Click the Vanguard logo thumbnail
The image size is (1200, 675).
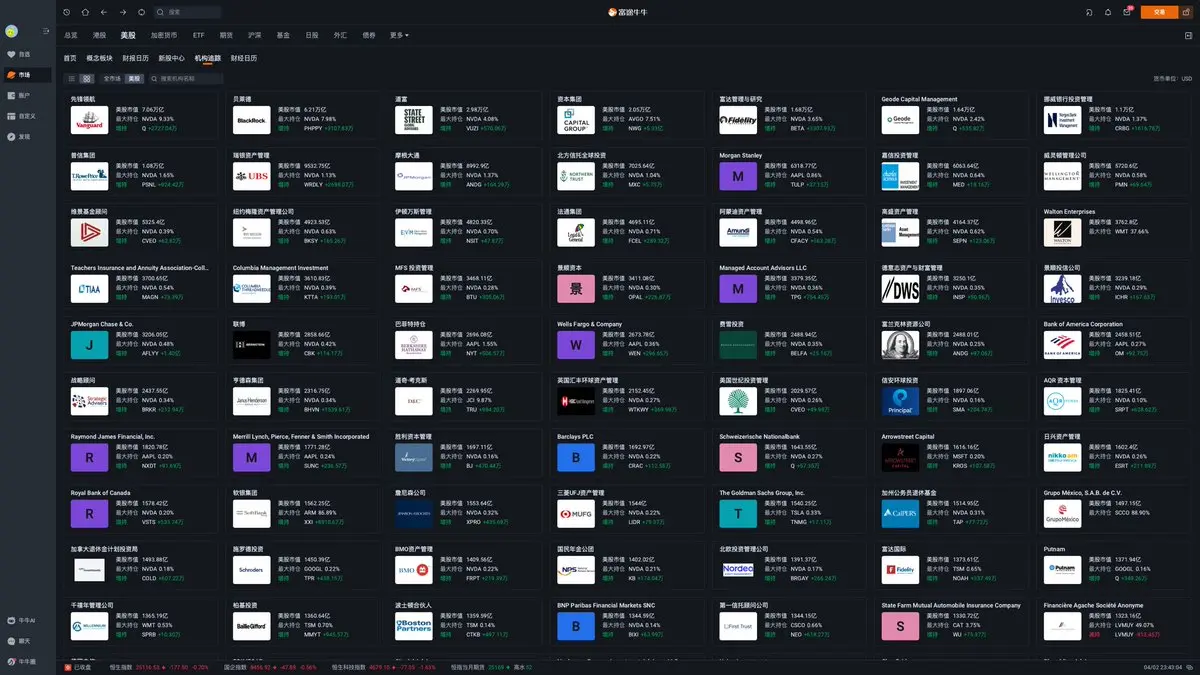coord(89,120)
